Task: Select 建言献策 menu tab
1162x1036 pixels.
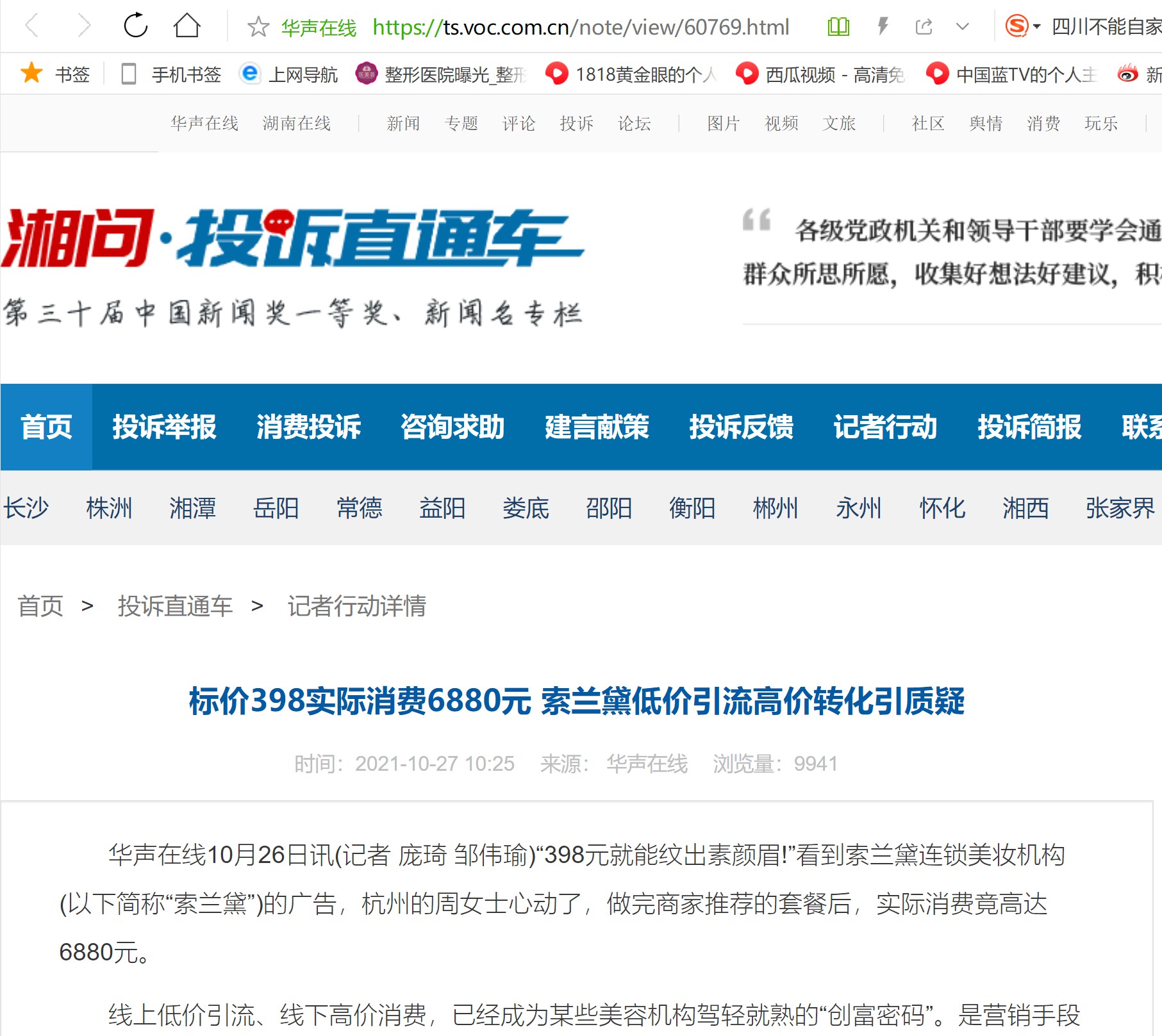Action: 597,427
